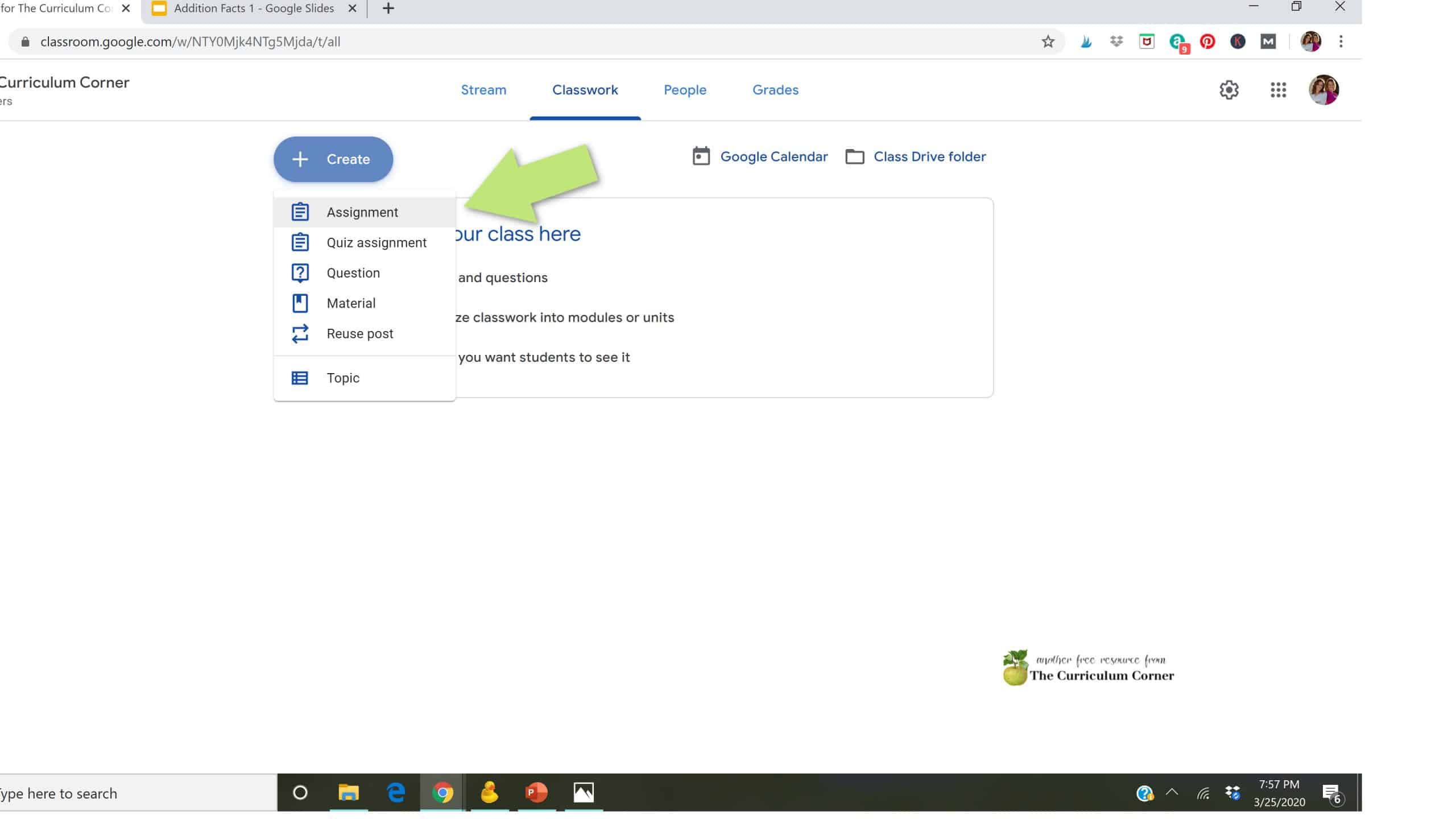
Task: Bookmark this page with the star icon
Action: point(1048,42)
